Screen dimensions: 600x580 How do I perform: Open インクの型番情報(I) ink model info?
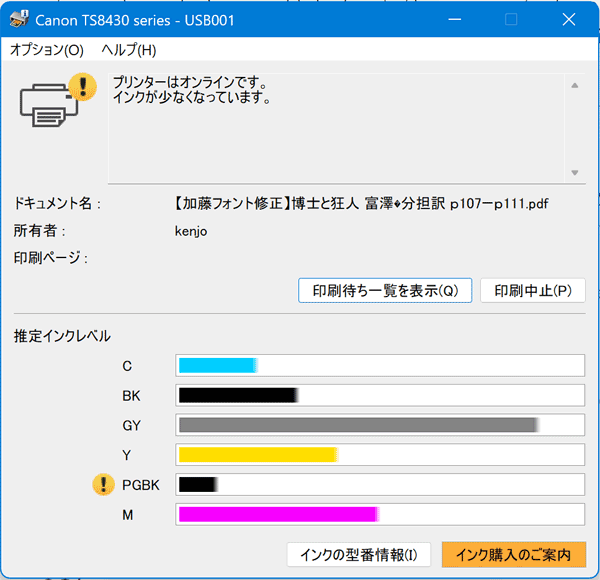click(x=359, y=554)
